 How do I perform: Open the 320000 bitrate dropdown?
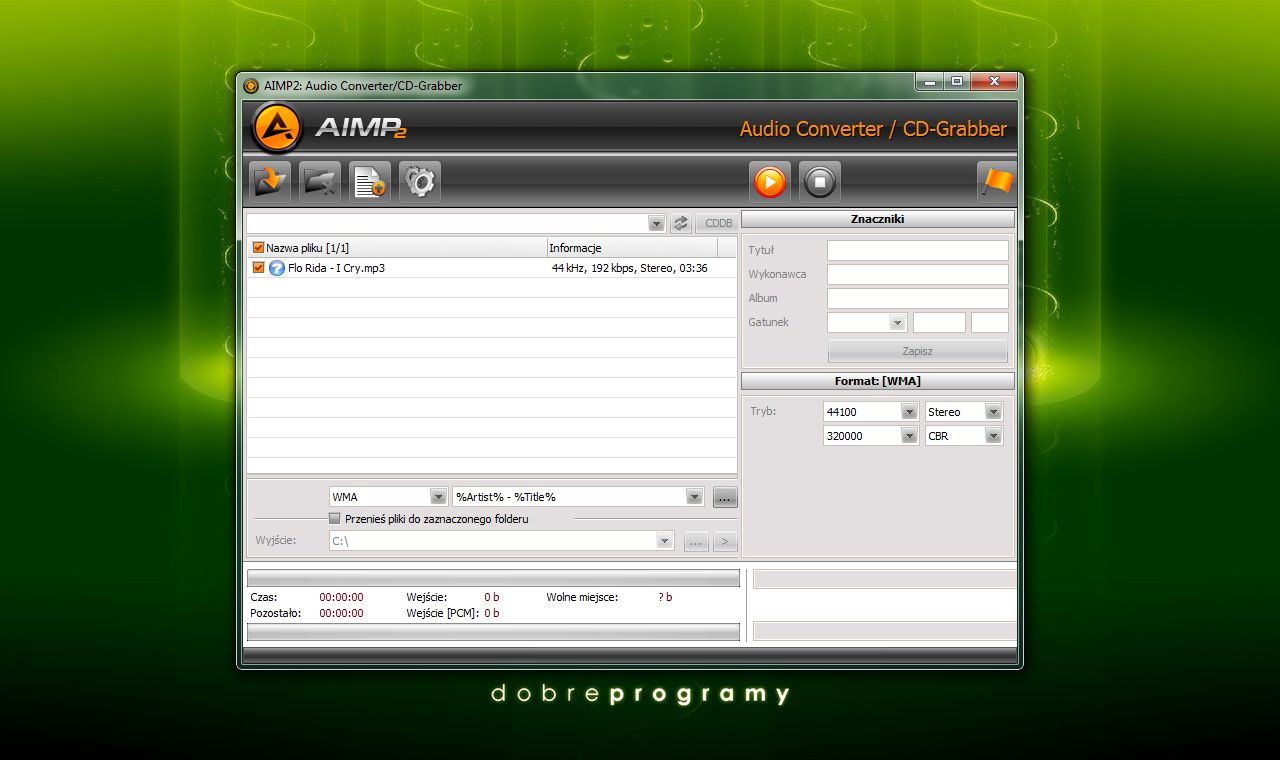909,436
